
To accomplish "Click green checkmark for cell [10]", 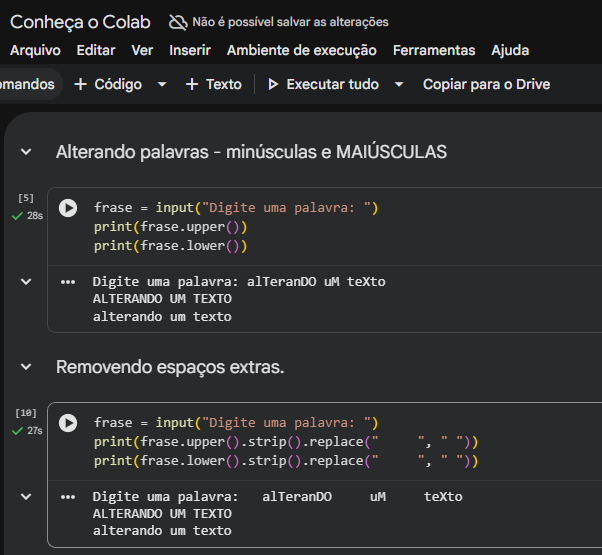I will (x=17, y=431).
